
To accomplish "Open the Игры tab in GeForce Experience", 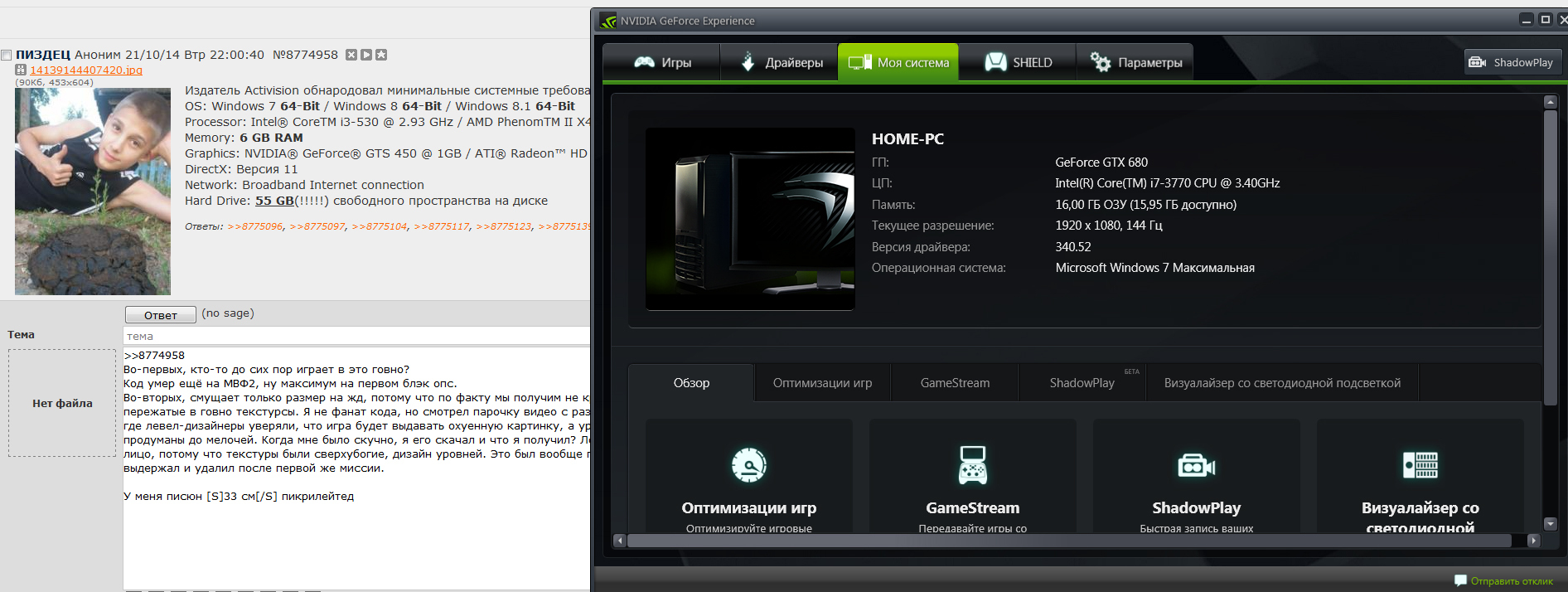I will coord(661,62).
